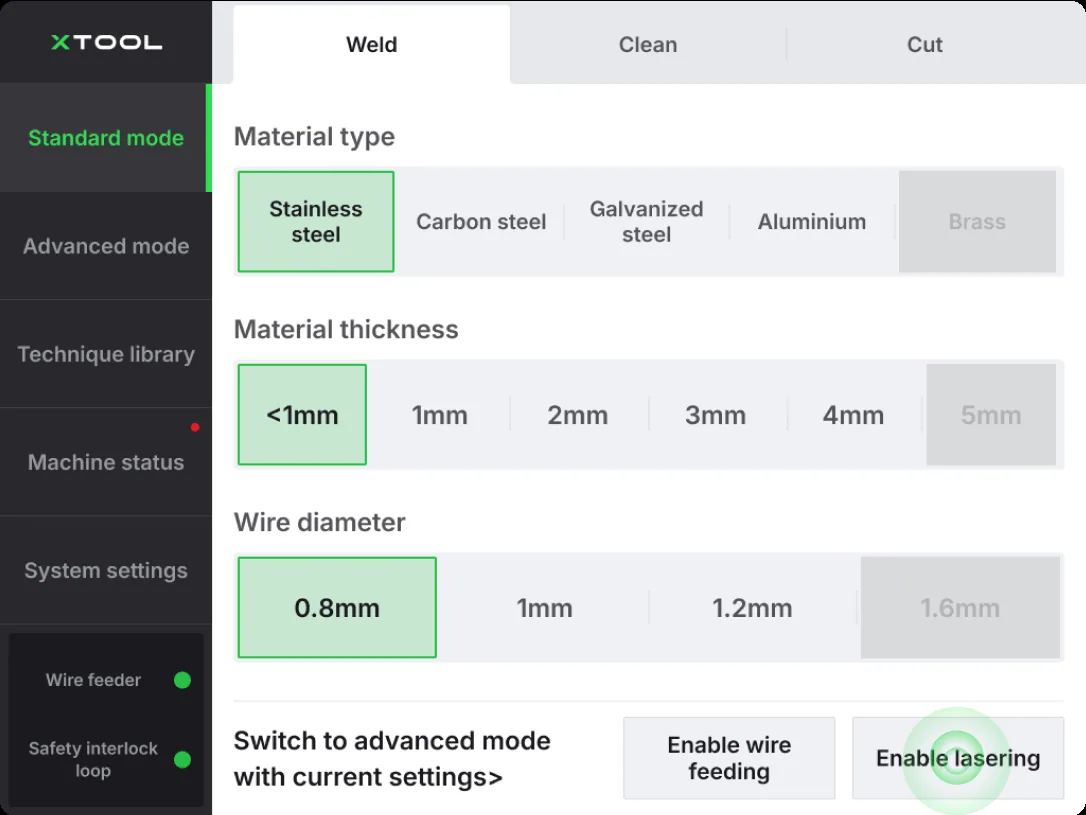This screenshot has height=815, width=1086.
Task: Click the red notification dot on Machine status
Action: tap(195, 427)
